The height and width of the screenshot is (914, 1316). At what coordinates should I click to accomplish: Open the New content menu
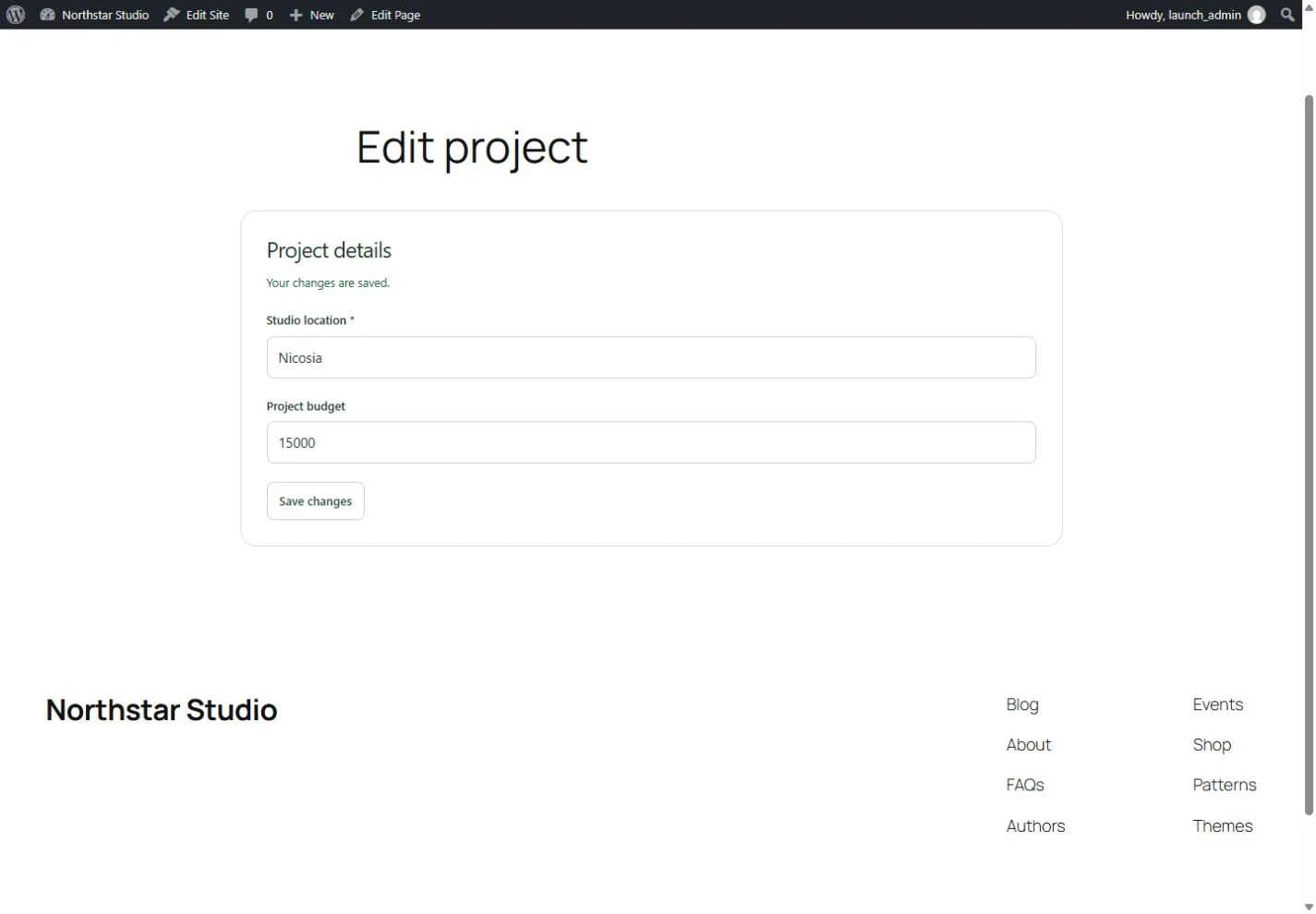[x=311, y=15]
